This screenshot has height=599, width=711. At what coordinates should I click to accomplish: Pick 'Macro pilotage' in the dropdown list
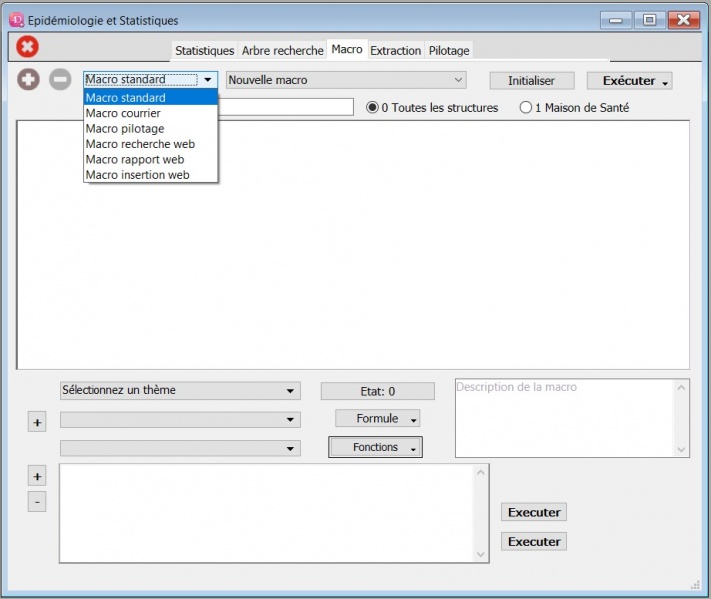point(125,129)
